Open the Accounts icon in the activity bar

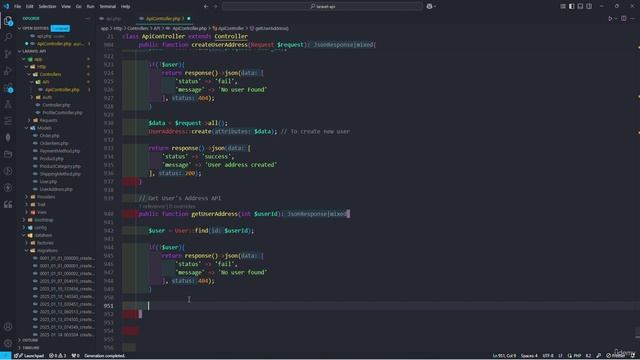tap(8, 327)
